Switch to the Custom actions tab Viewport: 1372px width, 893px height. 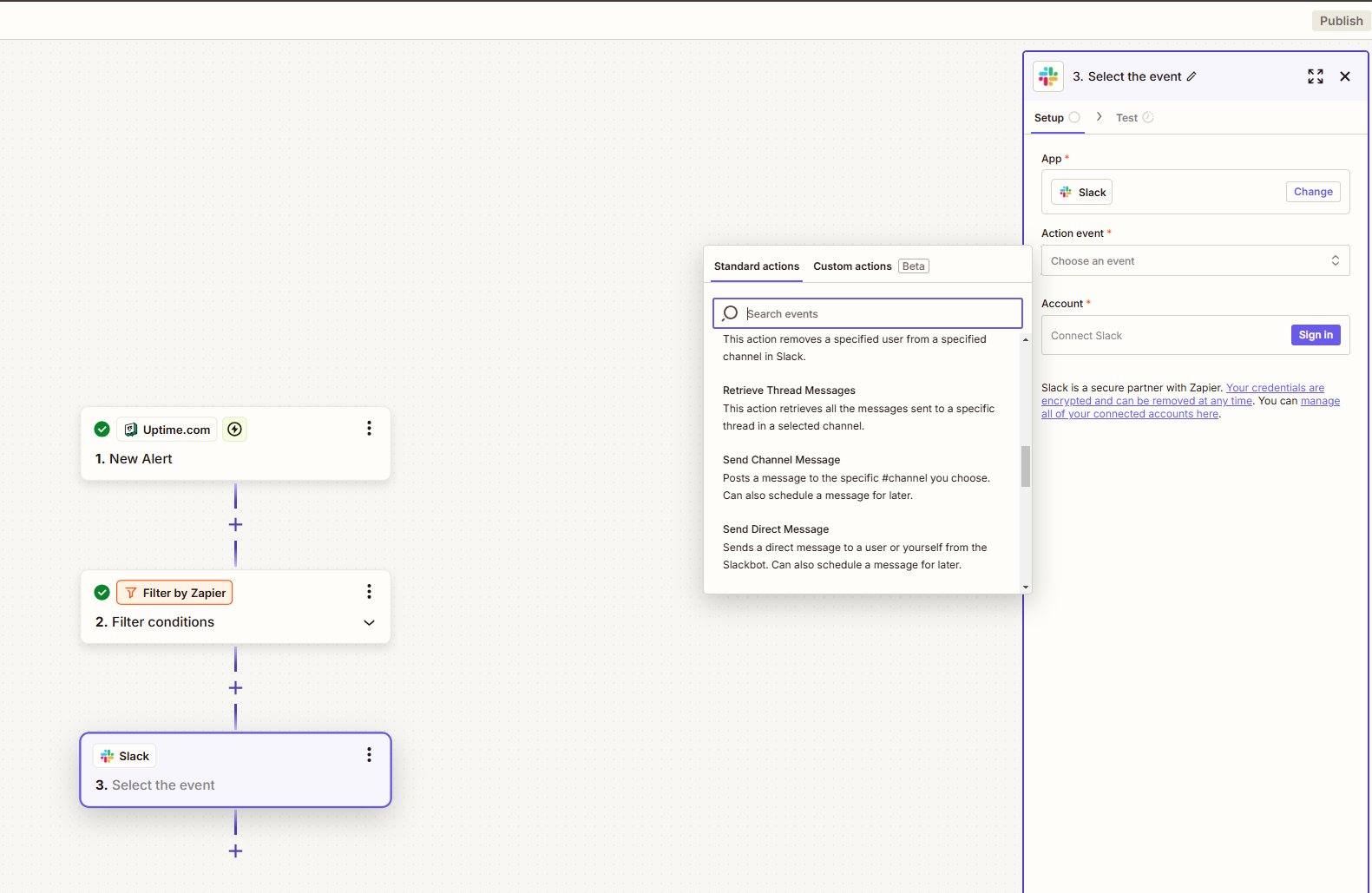(x=852, y=266)
